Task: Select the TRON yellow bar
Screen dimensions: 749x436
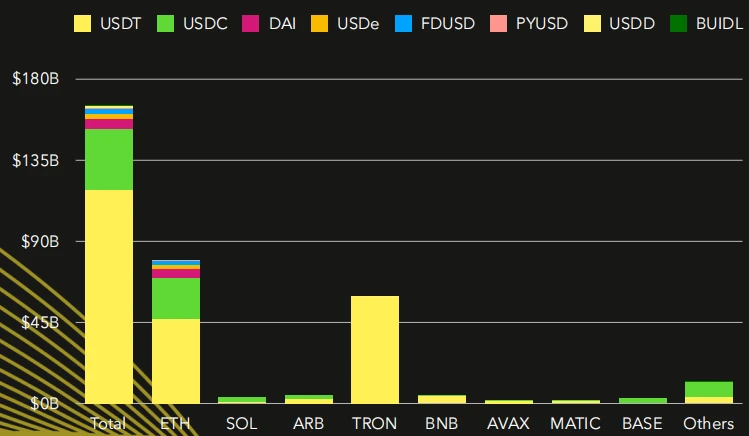Action: tap(375, 349)
